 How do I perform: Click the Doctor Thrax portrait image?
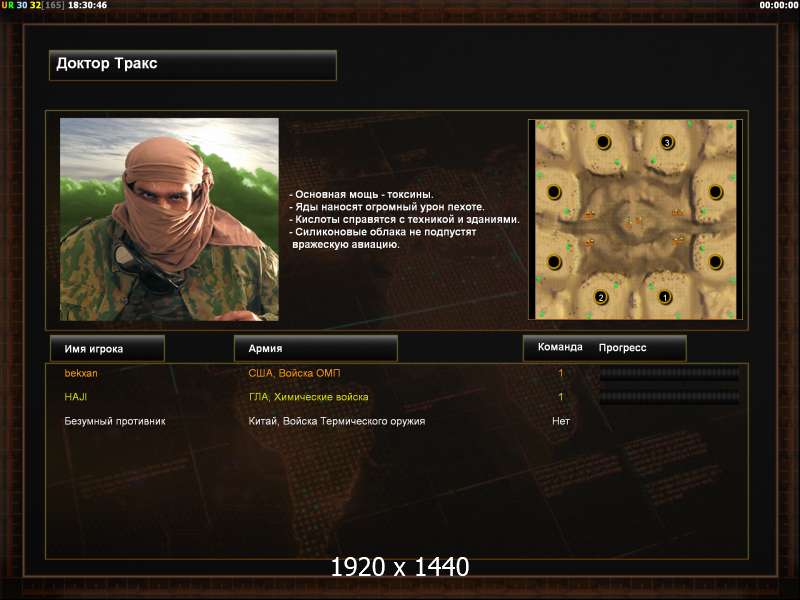(x=169, y=219)
